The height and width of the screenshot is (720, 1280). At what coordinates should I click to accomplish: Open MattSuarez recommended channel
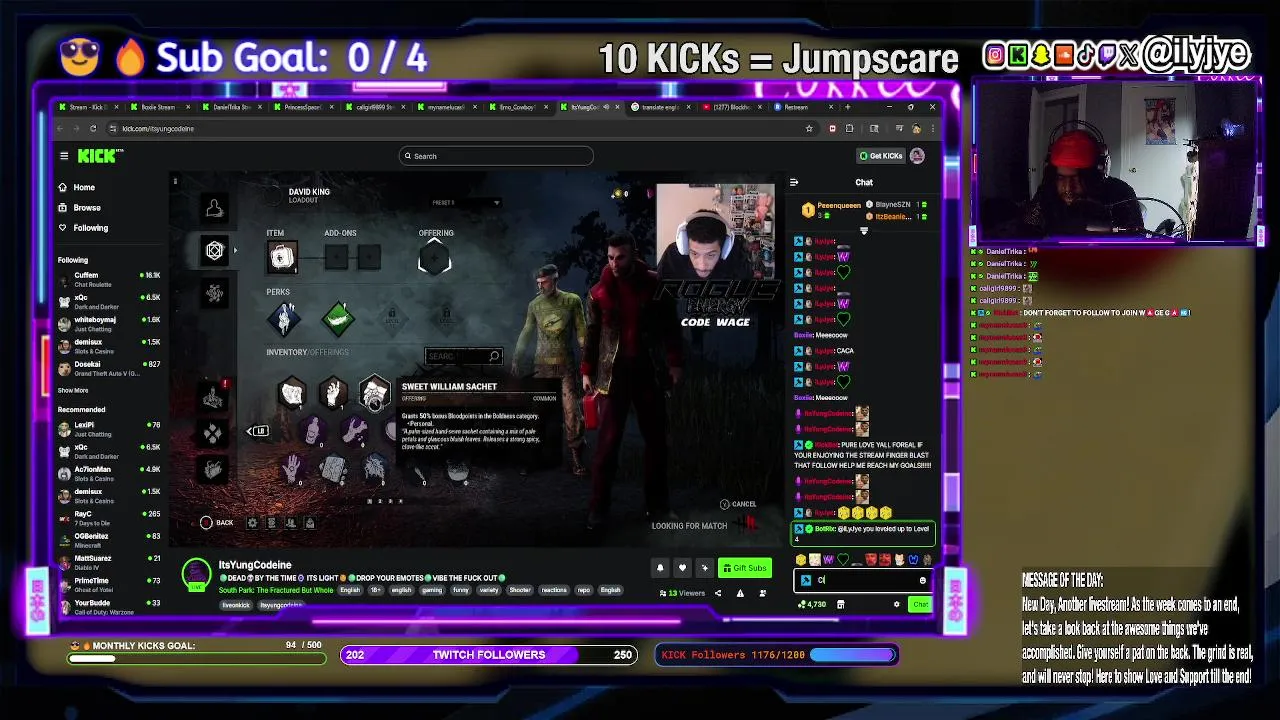coord(108,562)
